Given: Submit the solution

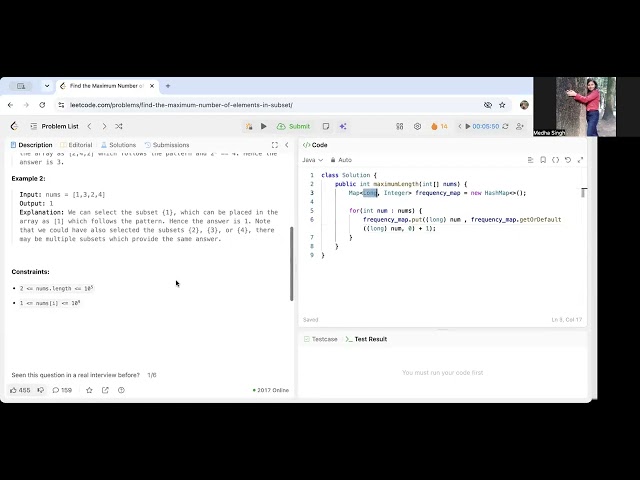Looking at the screenshot, I should (x=293, y=127).
